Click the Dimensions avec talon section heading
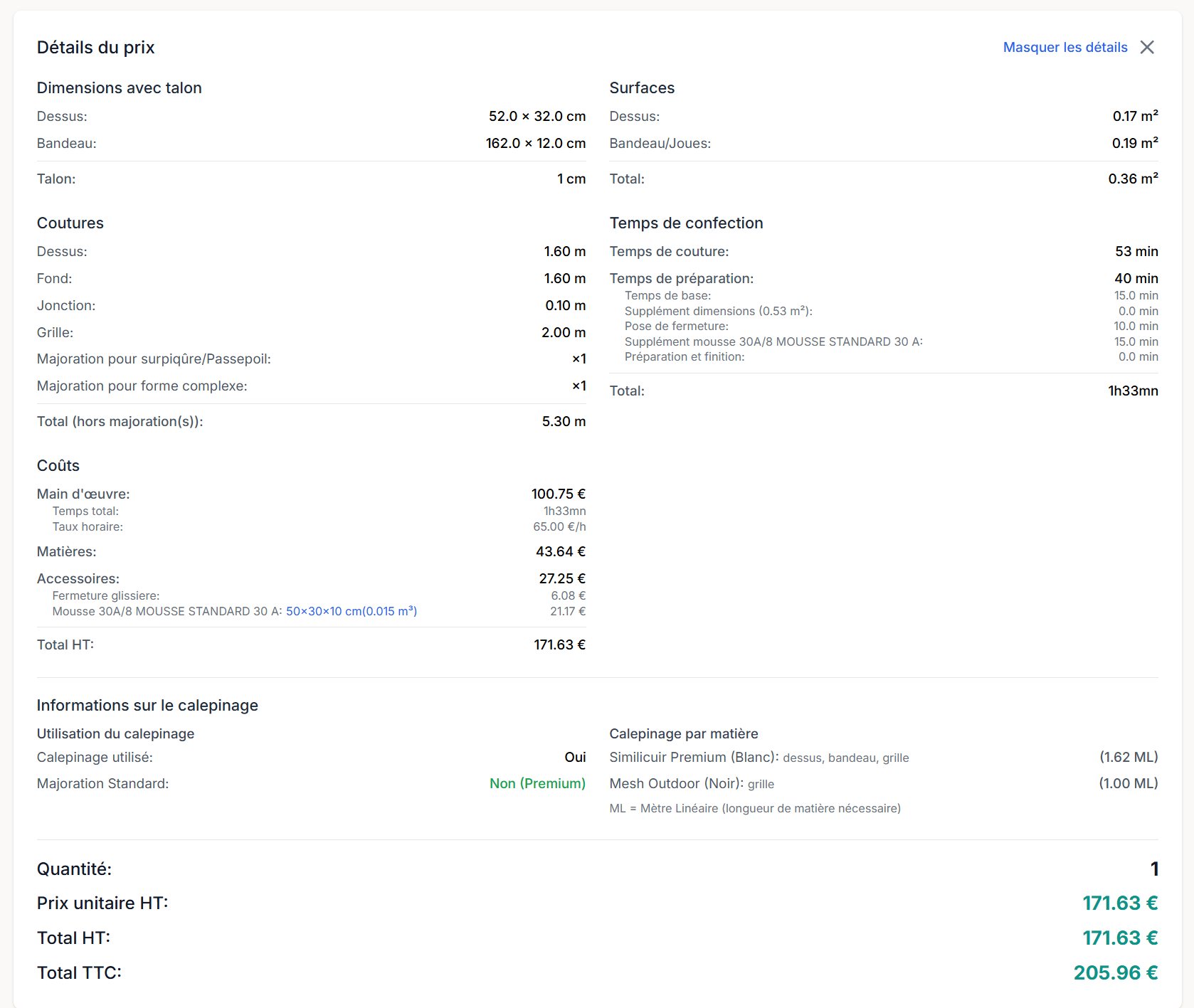The image size is (1194, 1008). [119, 87]
